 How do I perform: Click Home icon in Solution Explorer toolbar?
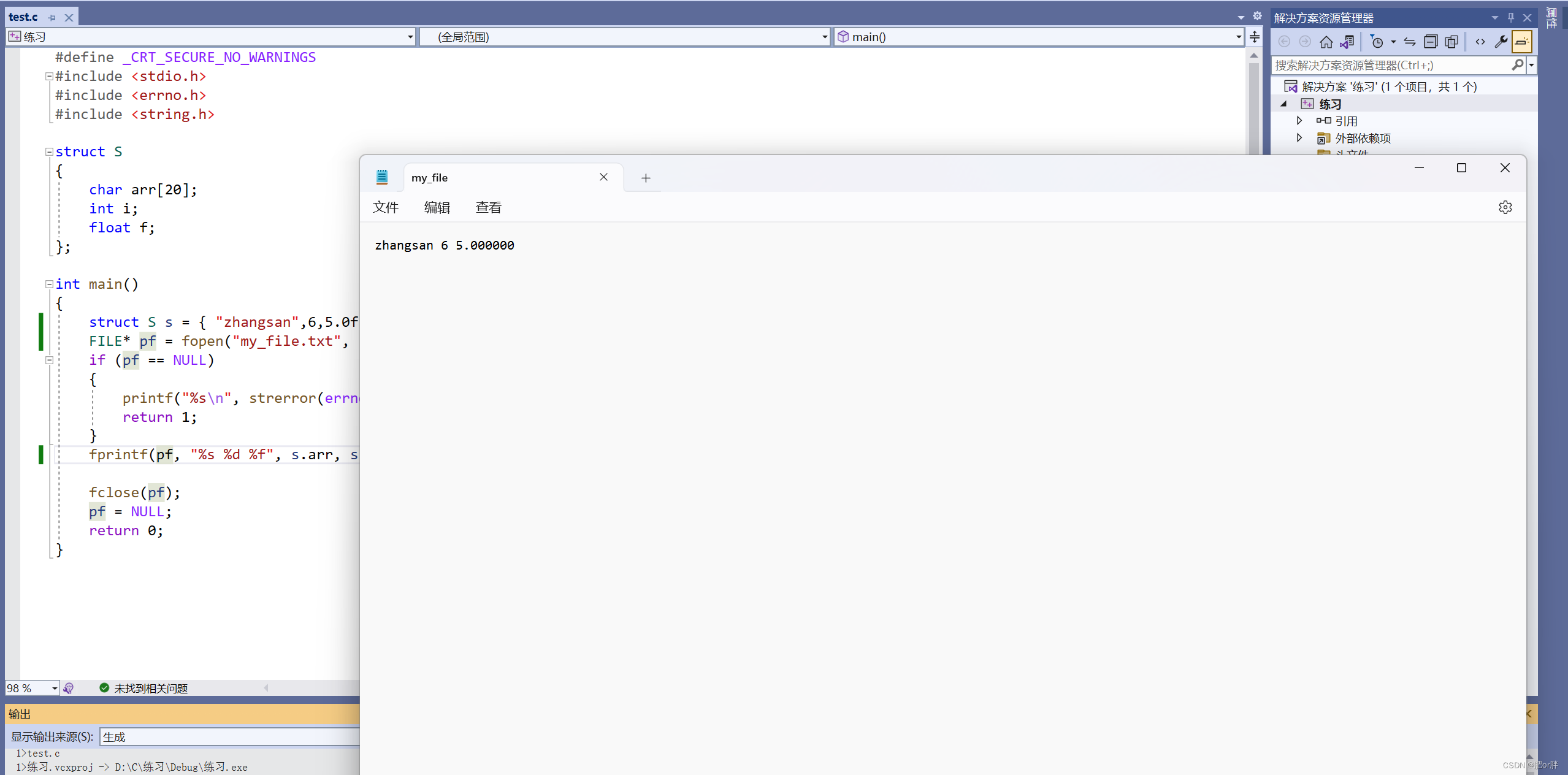click(1326, 42)
